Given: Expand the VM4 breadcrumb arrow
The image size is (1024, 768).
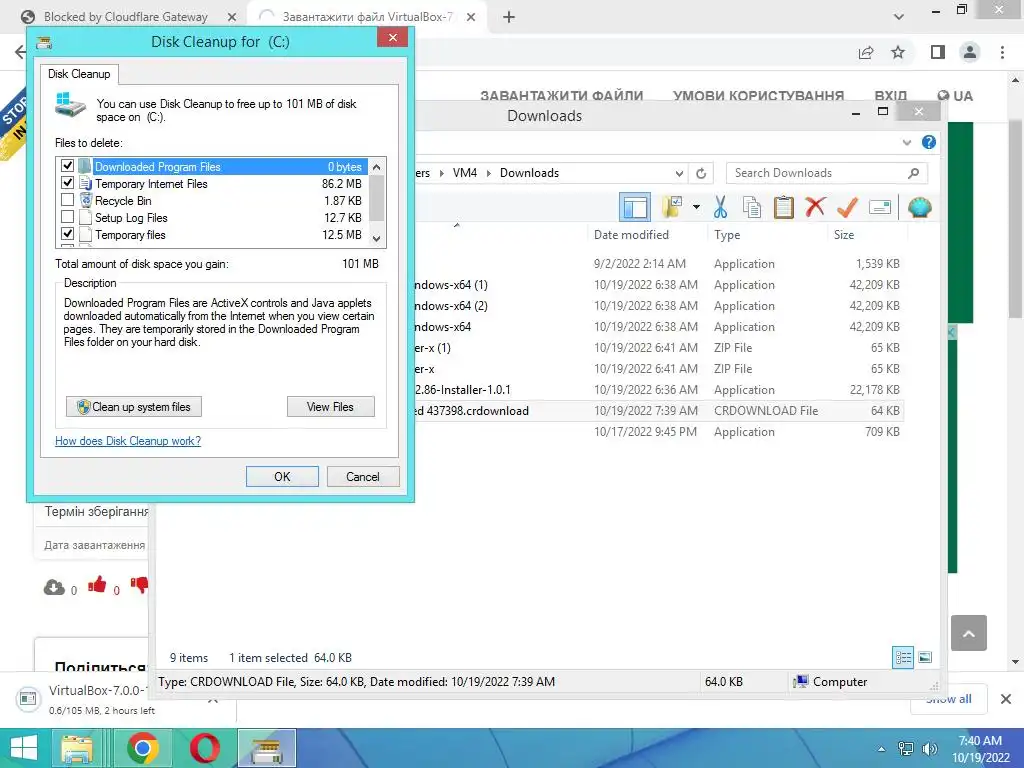Looking at the screenshot, I should pyautogui.click(x=488, y=173).
